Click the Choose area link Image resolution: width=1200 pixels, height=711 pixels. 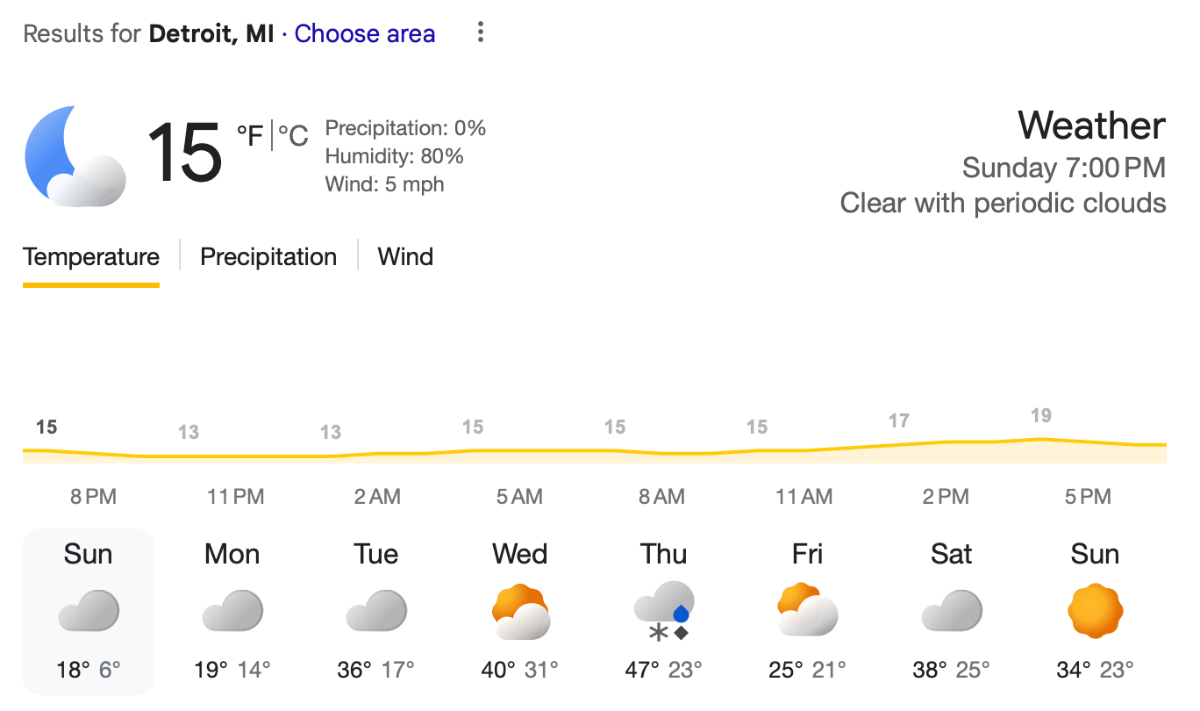tap(365, 34)
